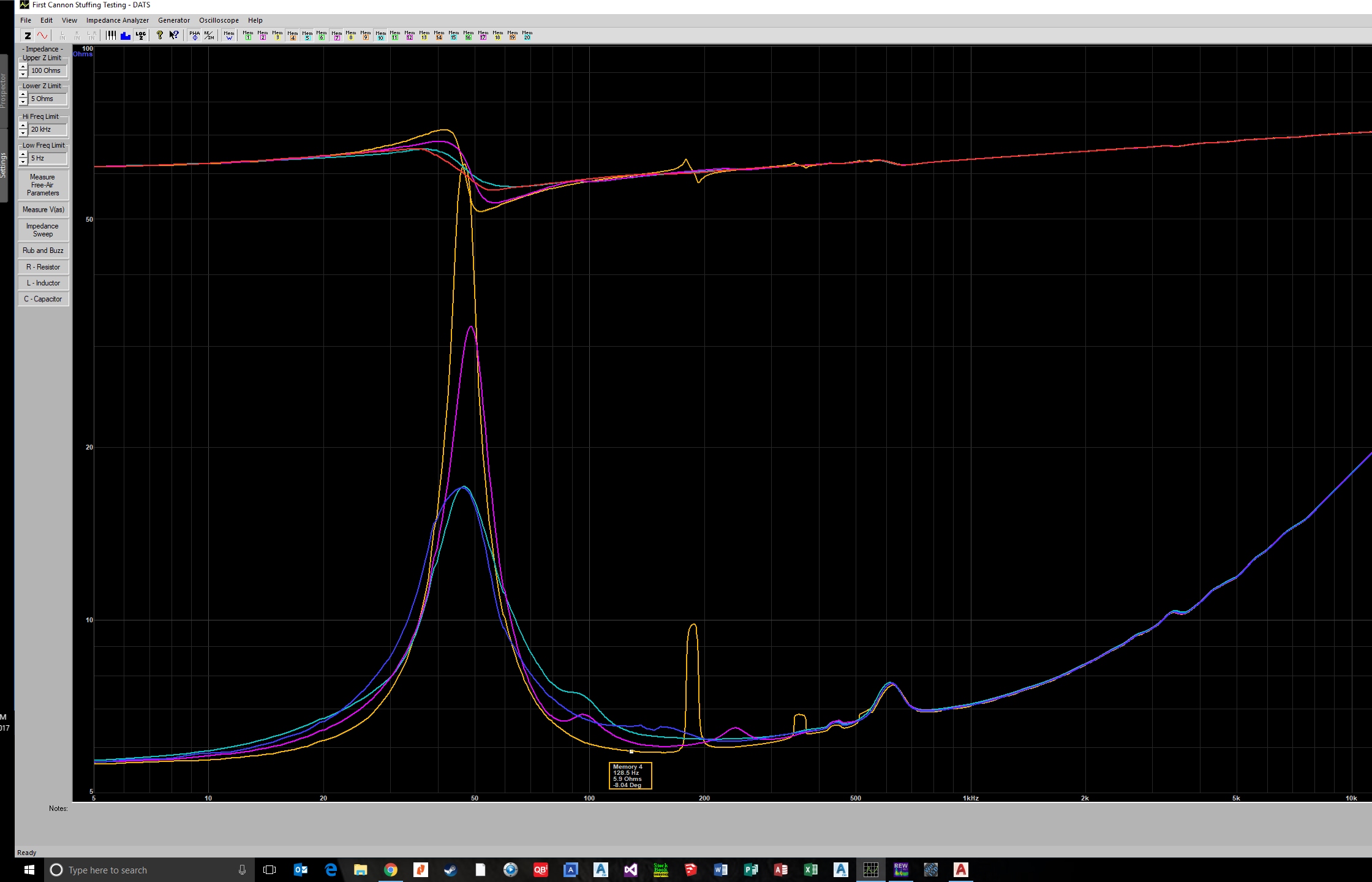Image resolution: width=1372 pixels, height=882 pixels.
Task: Toggle the RE/IM display mode
Action: [209, 36]
